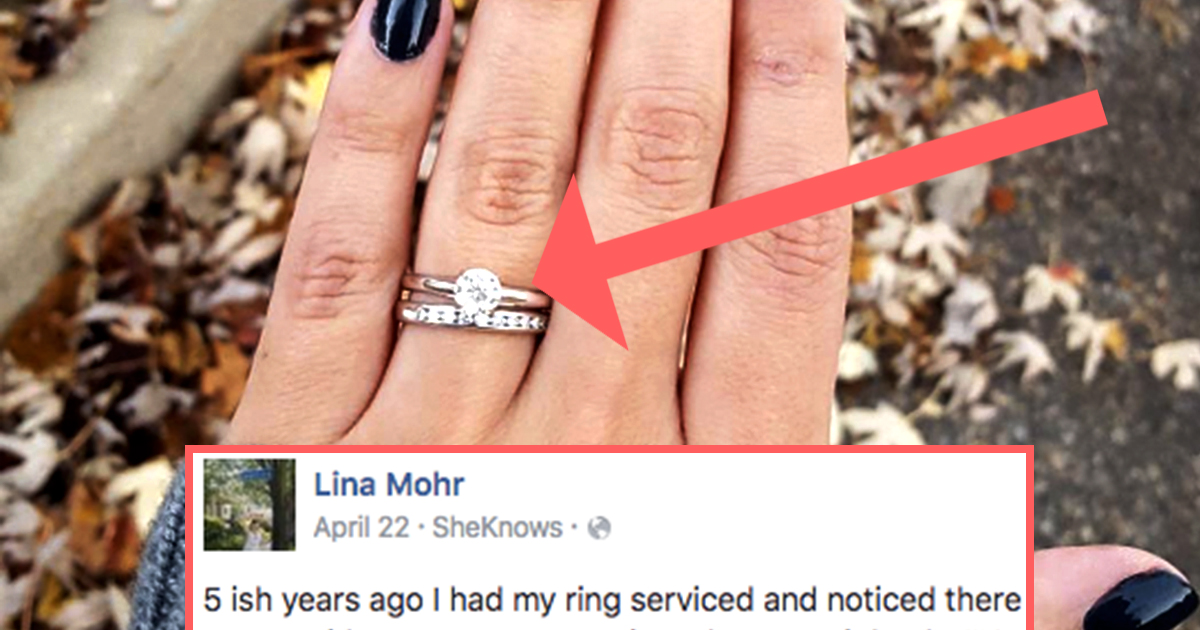Viewport: 1200px width, 630px height.
Task: Click the asphalt pavement in the top right corner
Action: 1150,60
